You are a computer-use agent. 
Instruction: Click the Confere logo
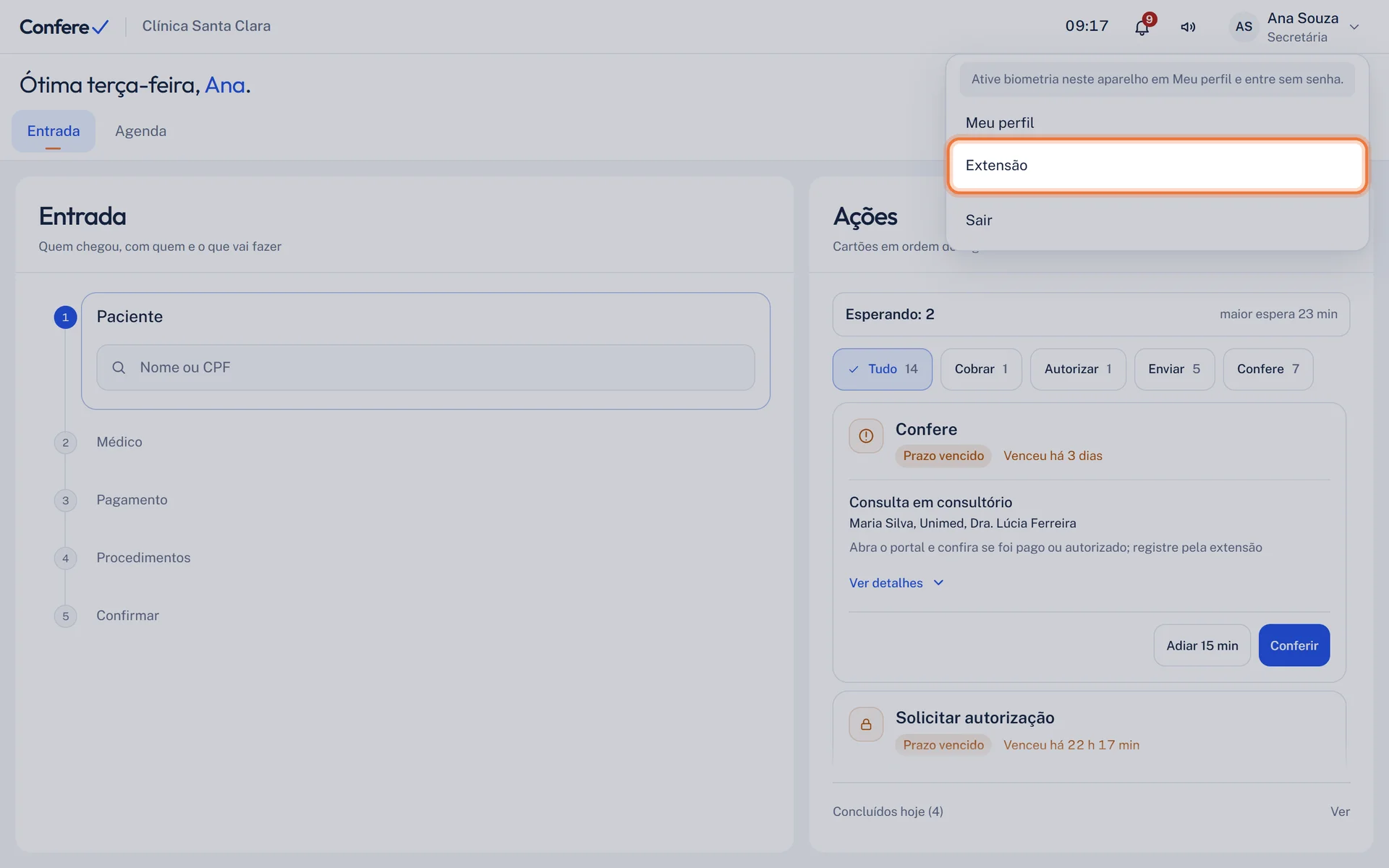pos(64,27)
